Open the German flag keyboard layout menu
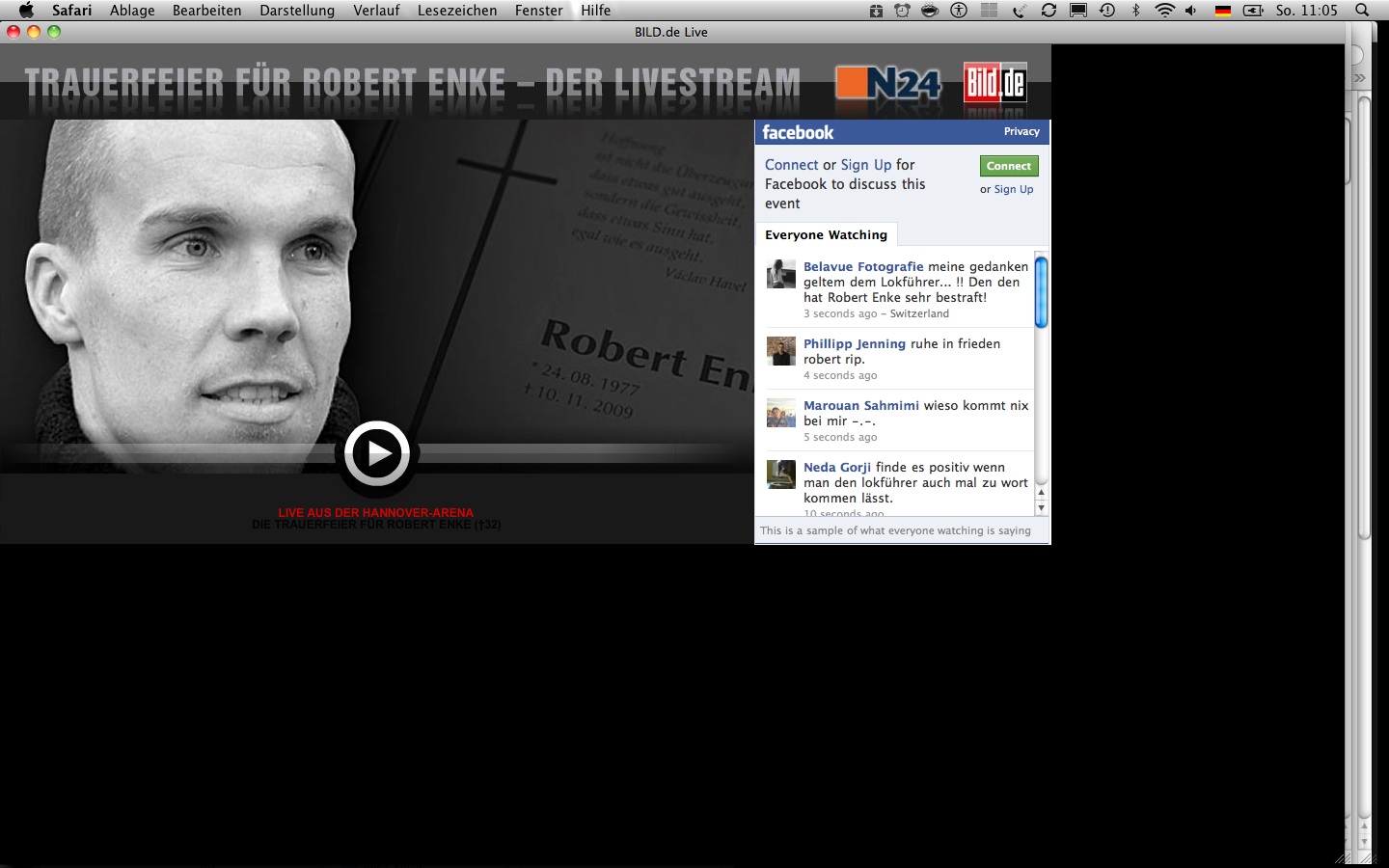 point(1221,11)
